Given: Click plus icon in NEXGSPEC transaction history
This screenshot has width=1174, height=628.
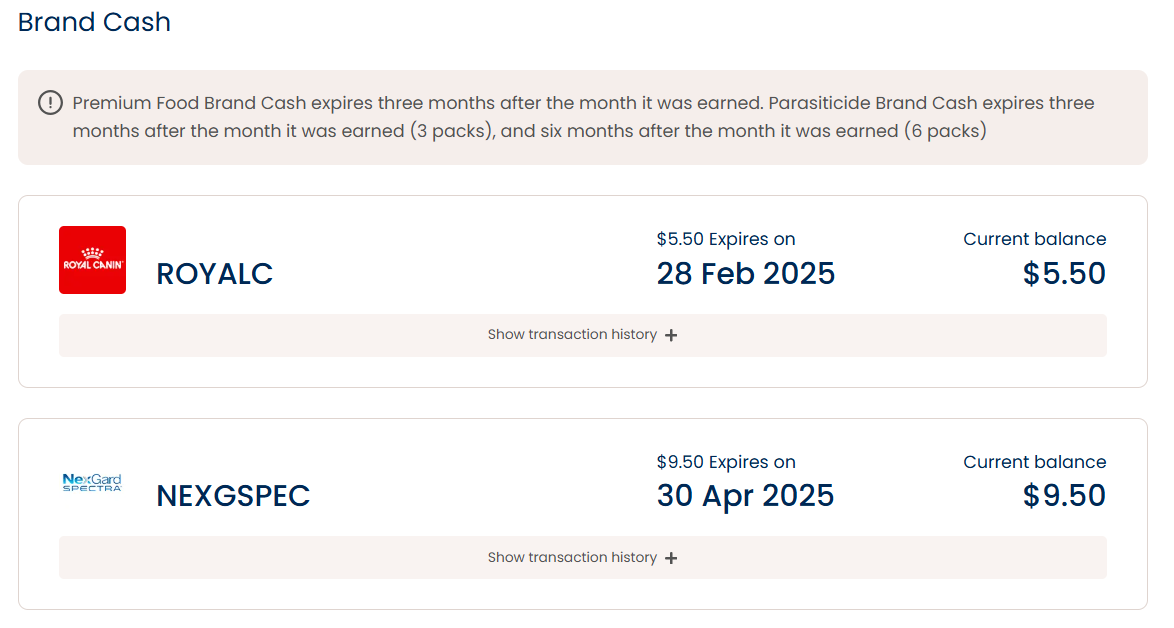Looking at the screenshot, I should (671, 558).
